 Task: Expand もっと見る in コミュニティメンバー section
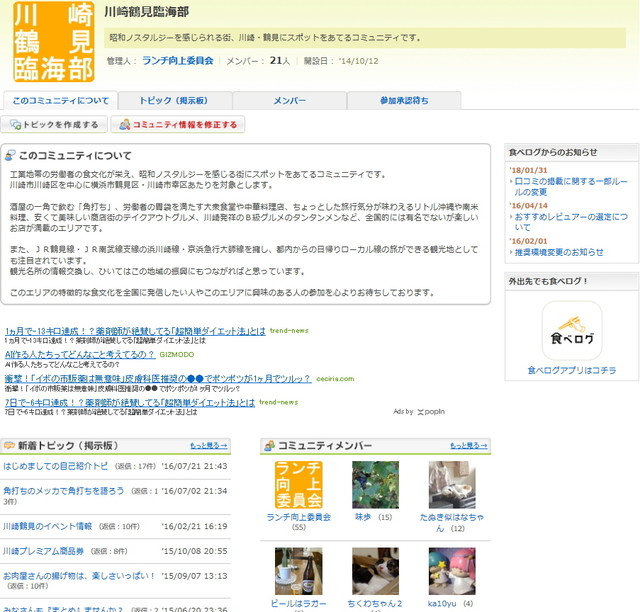[469, 446]
